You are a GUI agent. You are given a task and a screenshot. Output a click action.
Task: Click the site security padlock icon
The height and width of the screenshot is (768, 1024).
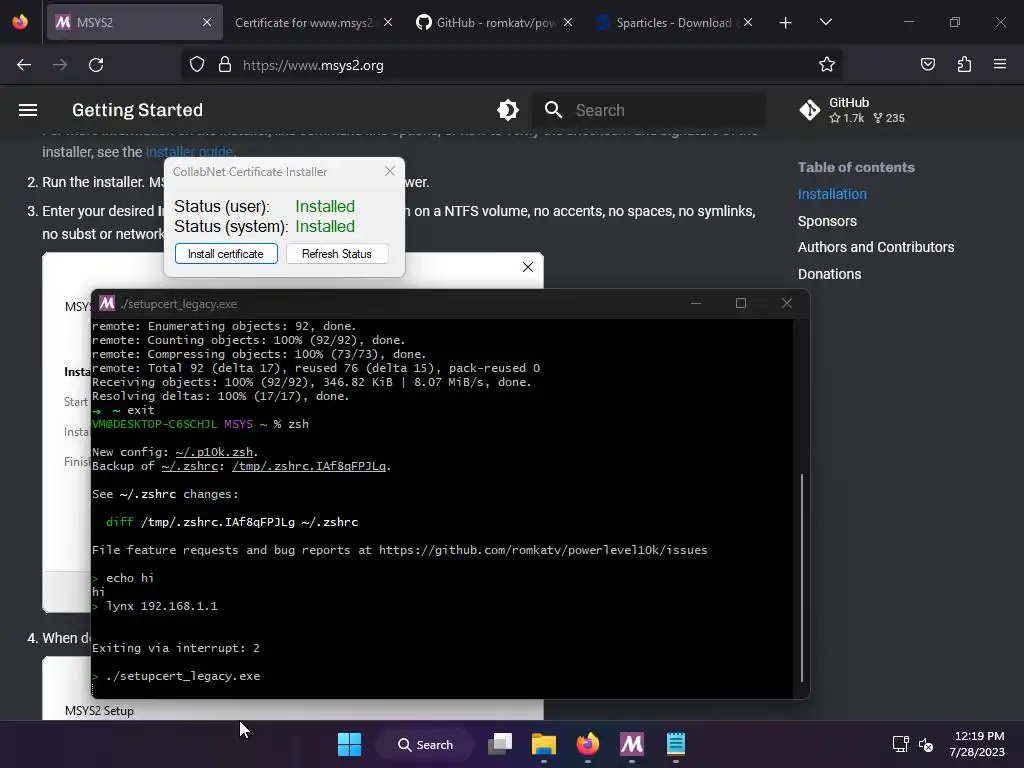click(225, 65)
